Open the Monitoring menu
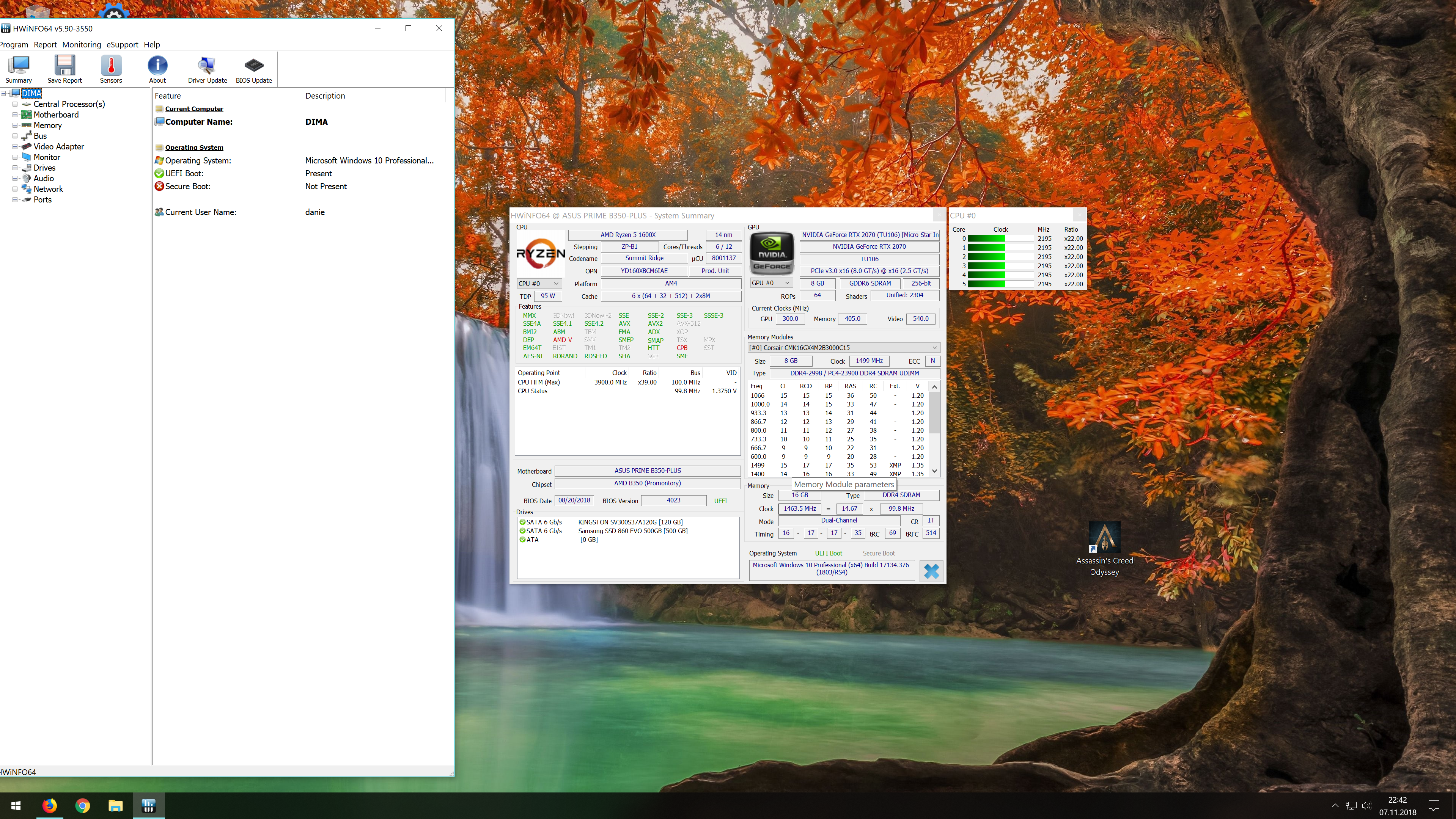Viewport: 1456px width, 819px height. [x=82, y=45]
